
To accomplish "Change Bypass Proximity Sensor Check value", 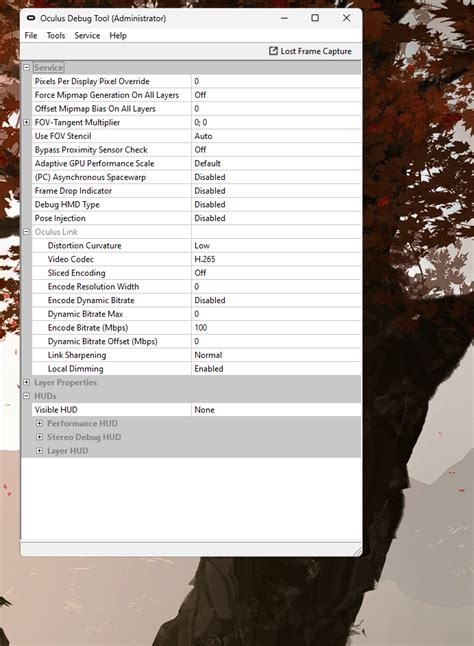I will 276,150.
